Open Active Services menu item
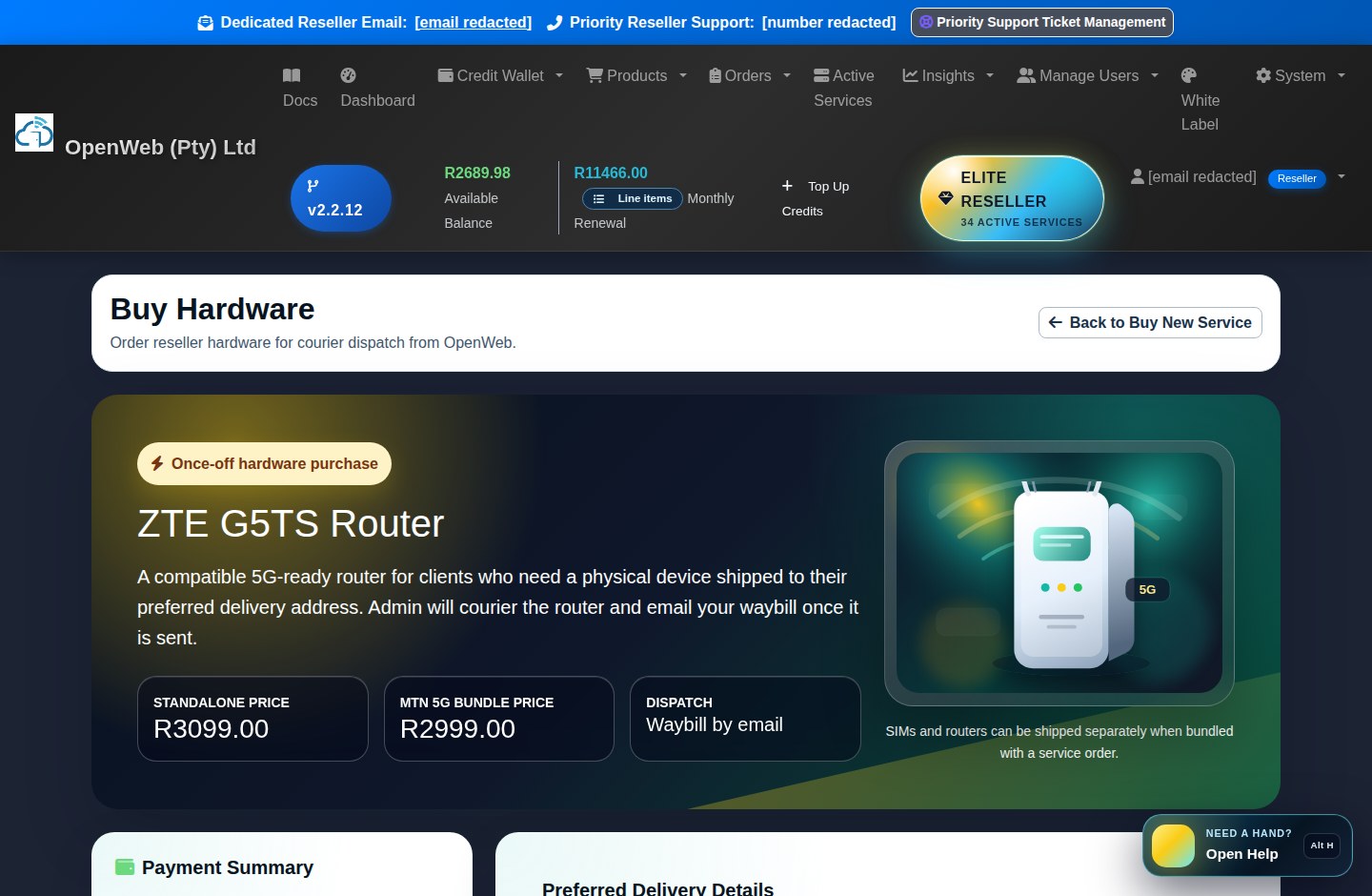Screen dimensions: 1372x896 (843, 88)
